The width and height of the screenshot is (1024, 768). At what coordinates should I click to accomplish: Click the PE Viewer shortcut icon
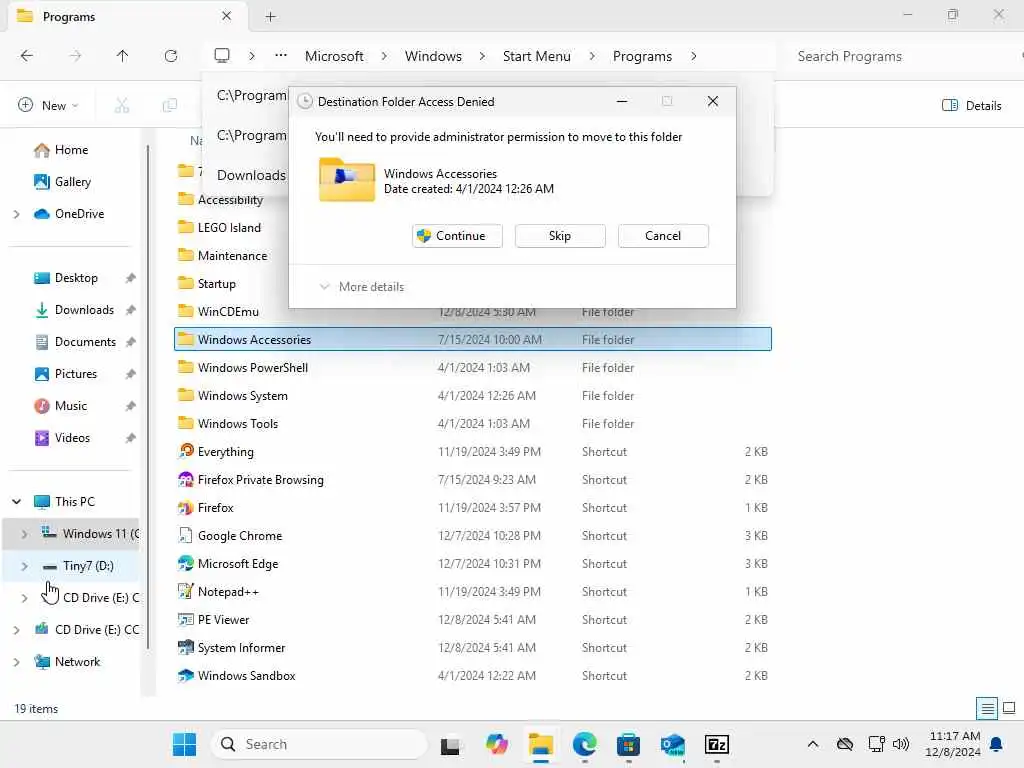click(186, 620)
